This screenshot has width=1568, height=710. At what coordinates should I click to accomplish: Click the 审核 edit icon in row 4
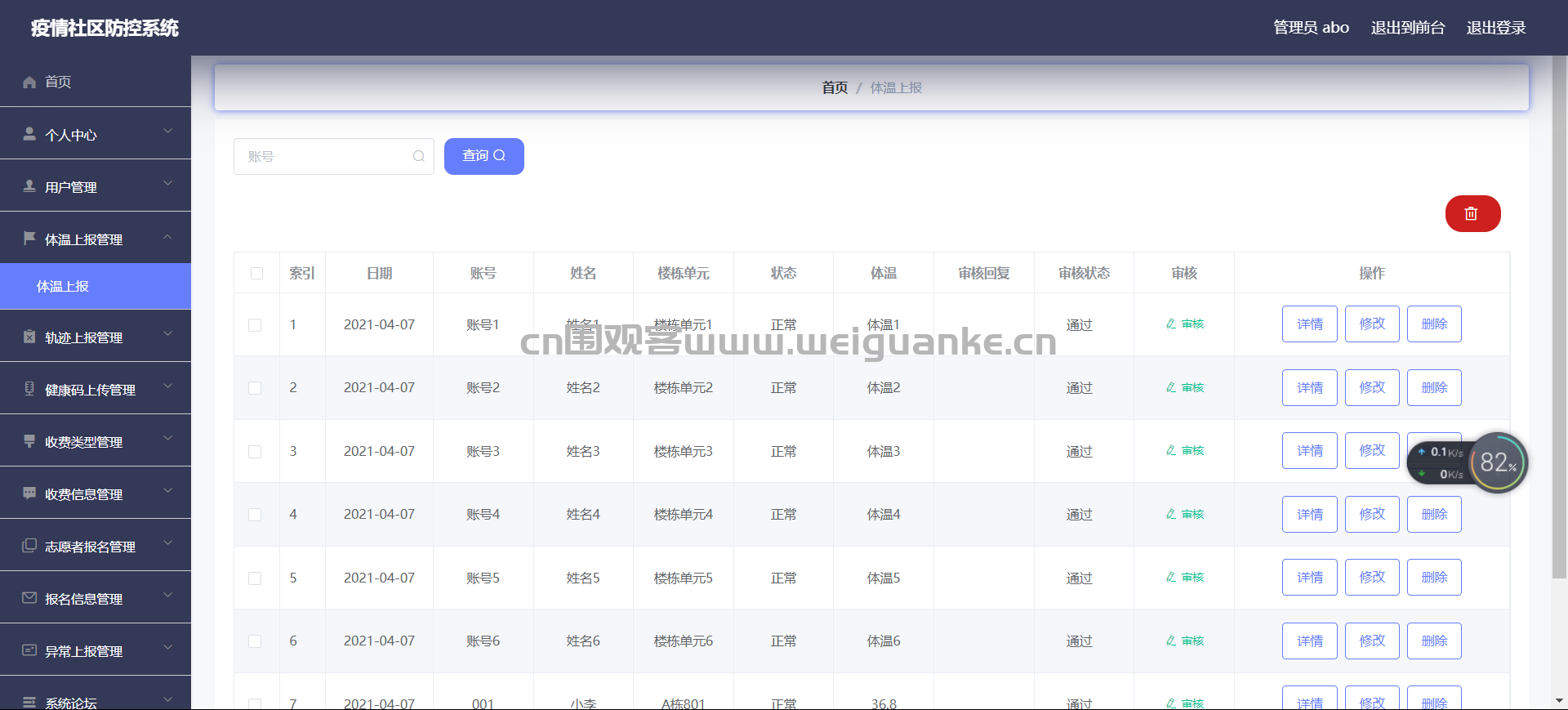coord(1171,514)
